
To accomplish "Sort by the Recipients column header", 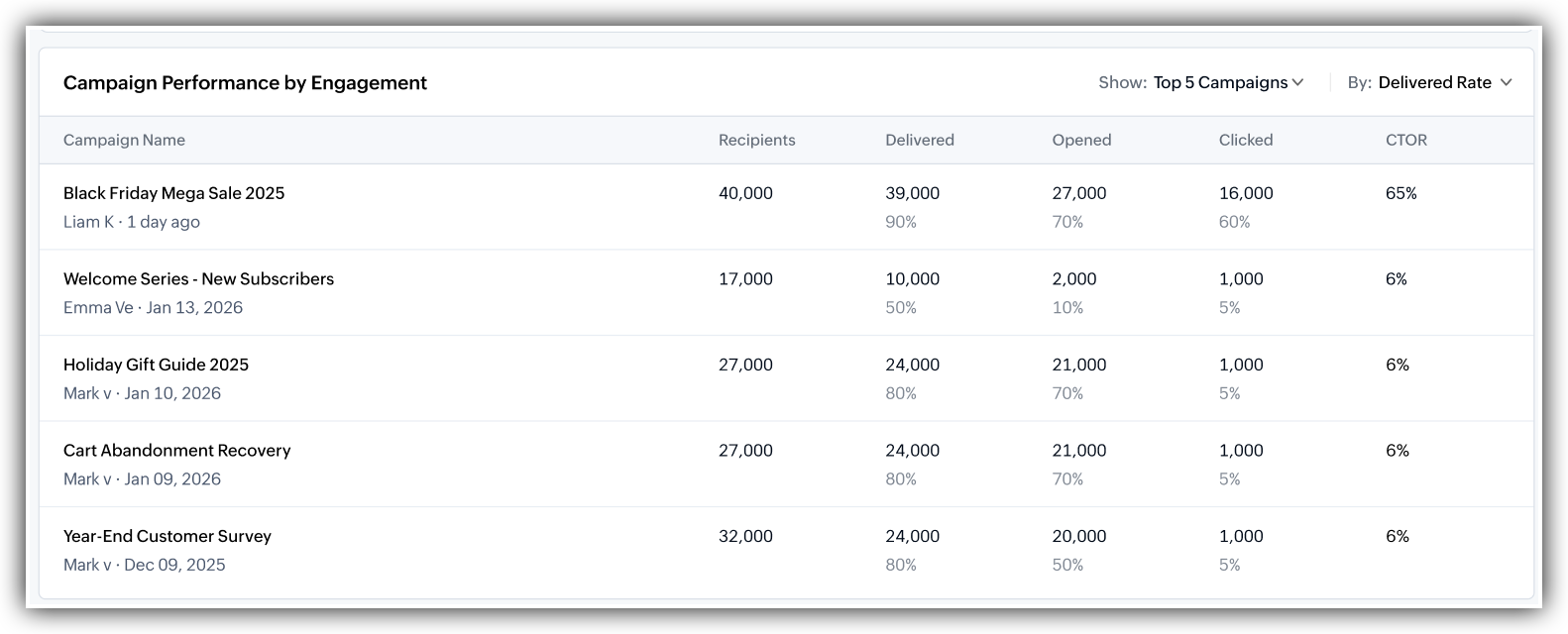I will click(756, 140).
